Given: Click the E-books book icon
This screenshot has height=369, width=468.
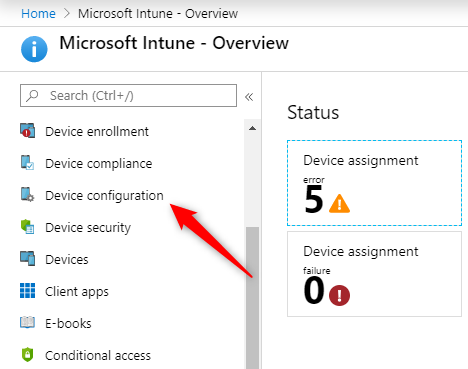Looking at the screenshot, I should click(x=27, y=323).
